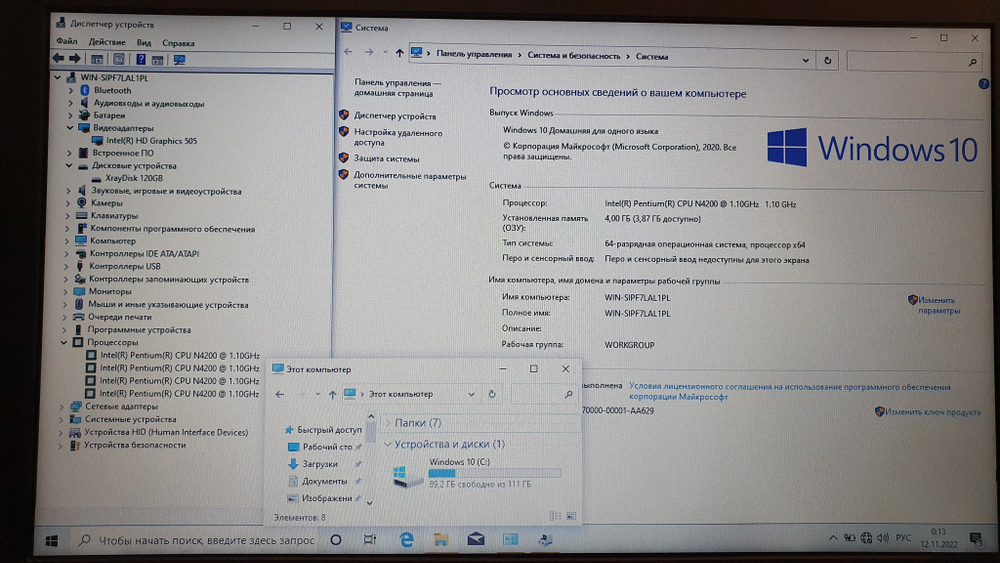
Task: Click back arrow in Этот компьютер window
Action: (279, 394)
